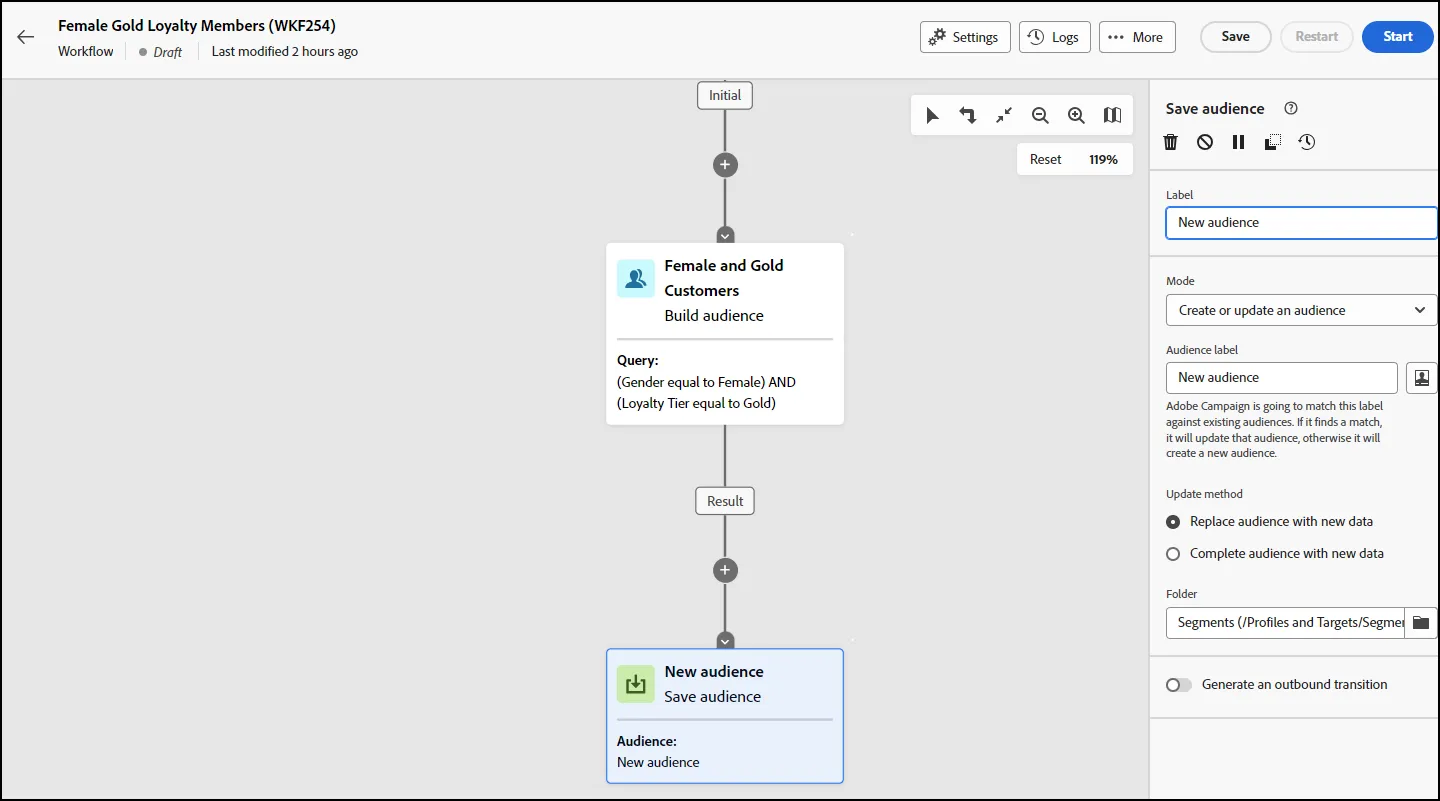
Task: Open the workflow Logs
Action: [x=1055, y=37]
